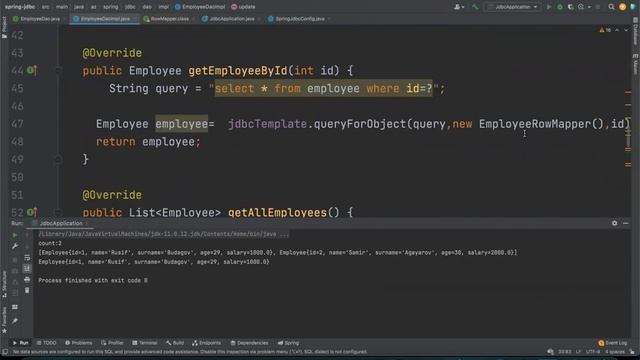
Task: Run JdbcApplication with the green toolbar play button
Action: (549, 7)
